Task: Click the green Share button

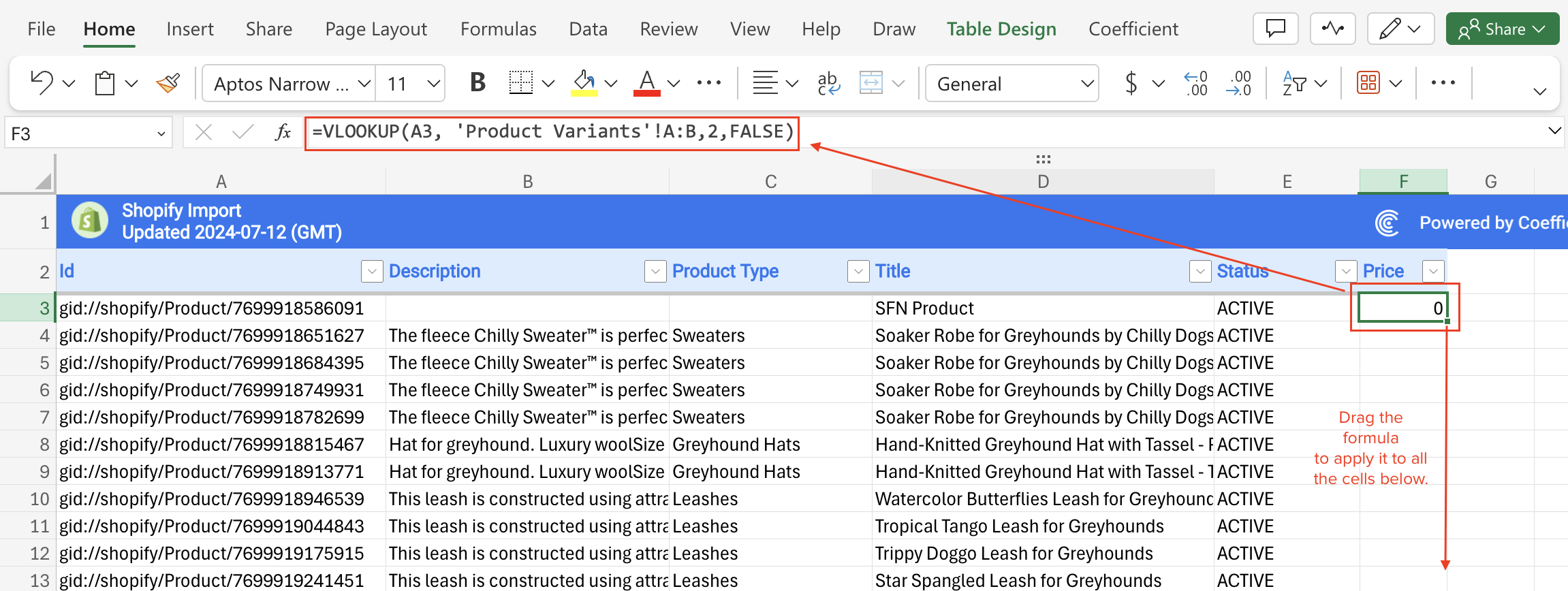Action: [1502, 29]
